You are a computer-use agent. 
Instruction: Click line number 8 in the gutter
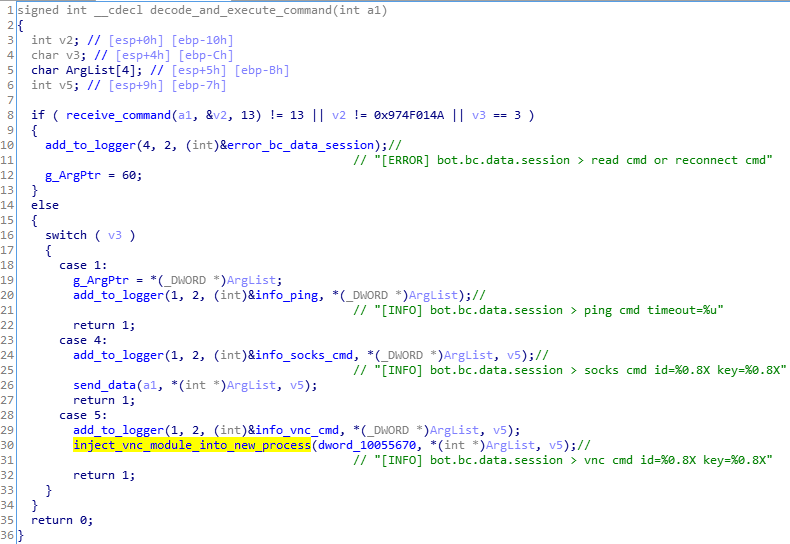click(11, 115)
